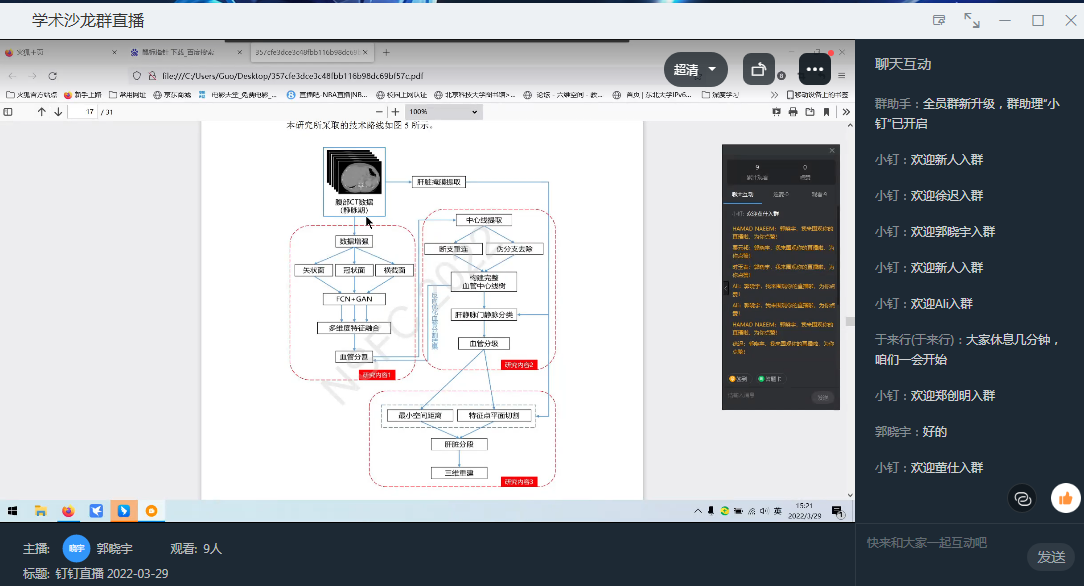
Task: Enter fullscreen with the expand arrows icon
Action: click(x=971, y=20)
